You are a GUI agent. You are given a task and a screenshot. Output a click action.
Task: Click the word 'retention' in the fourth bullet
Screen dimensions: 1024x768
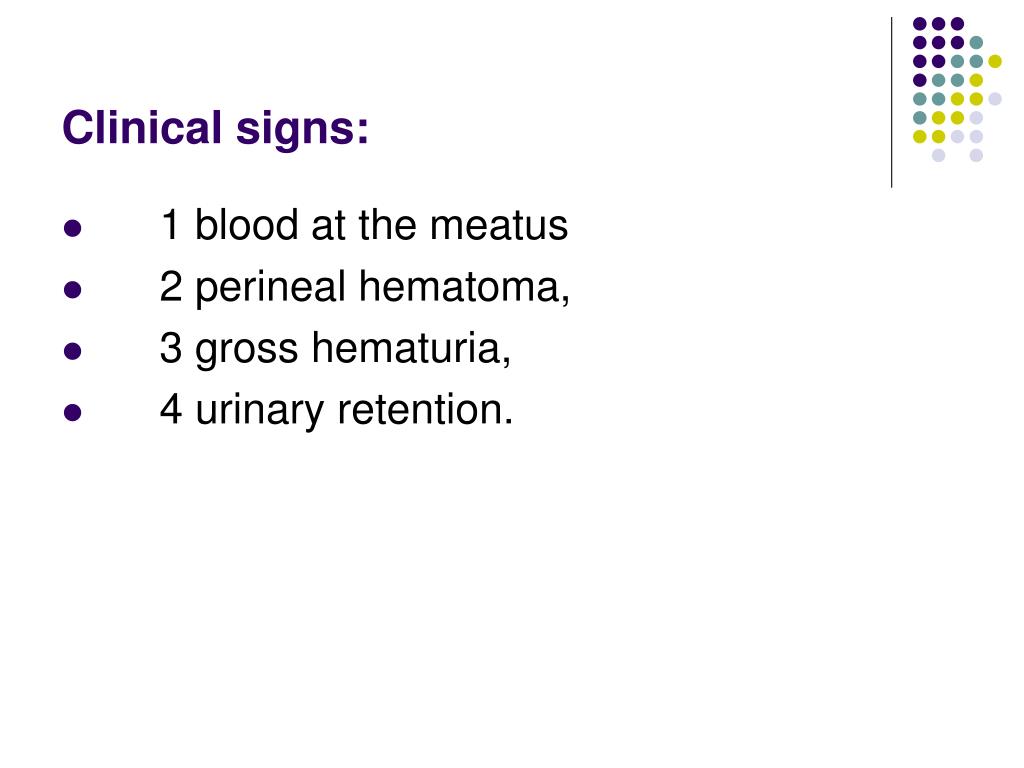pos(420,410)
